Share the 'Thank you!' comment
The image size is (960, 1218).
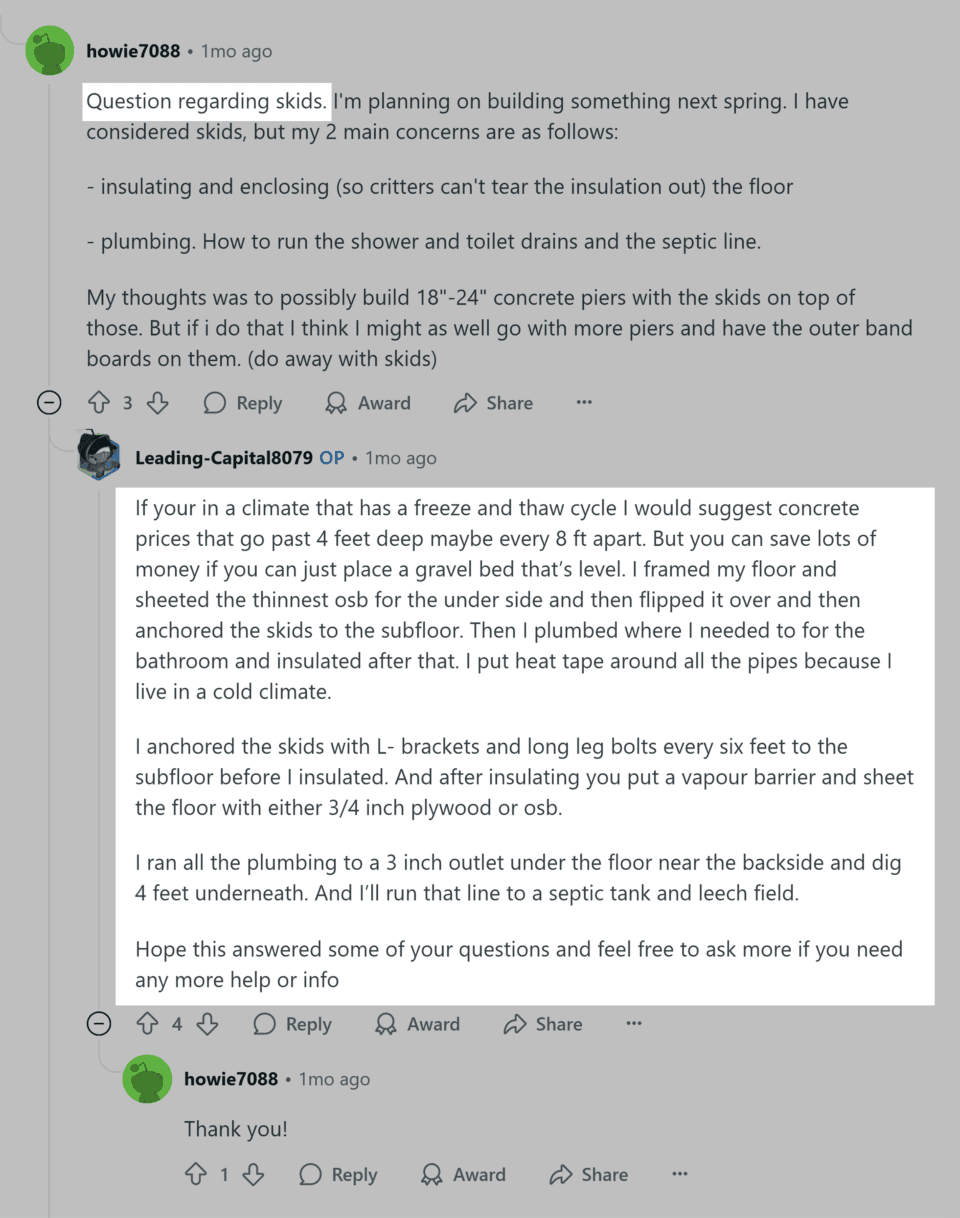pos(588,1174)
